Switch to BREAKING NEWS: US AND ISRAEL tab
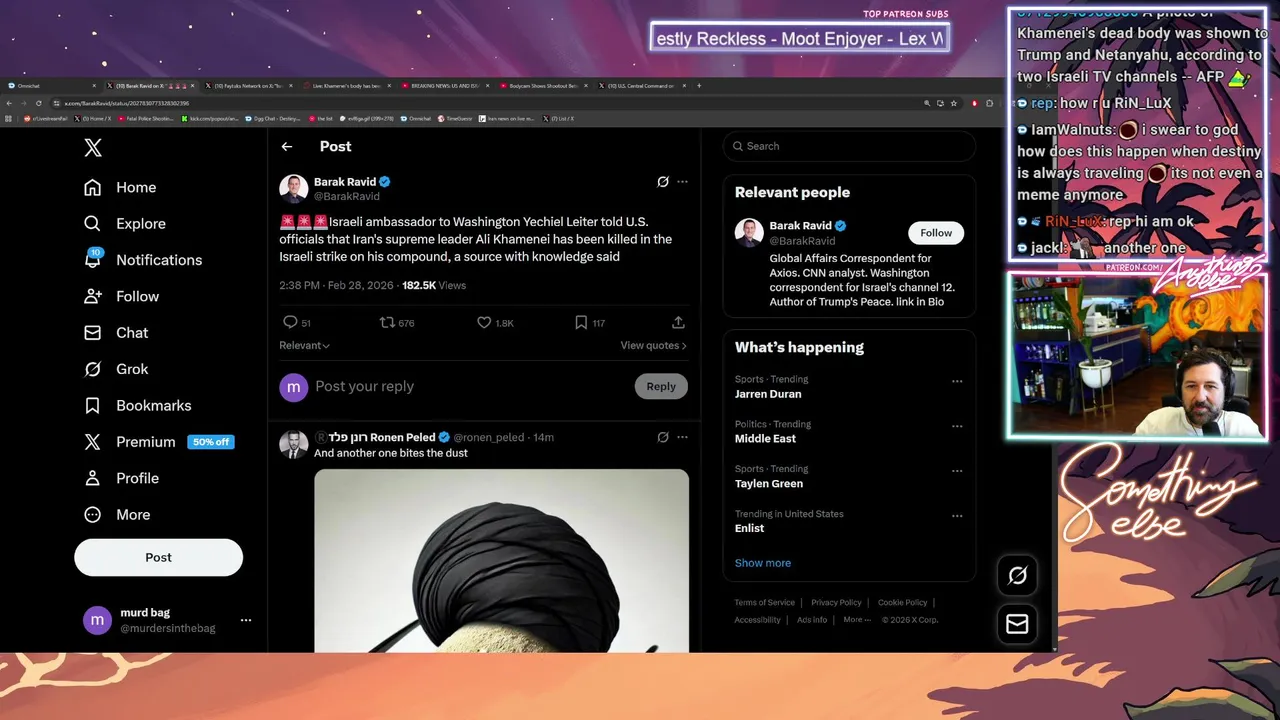The height and width of the screenshot is (720, 1280). tap(446, 86)
